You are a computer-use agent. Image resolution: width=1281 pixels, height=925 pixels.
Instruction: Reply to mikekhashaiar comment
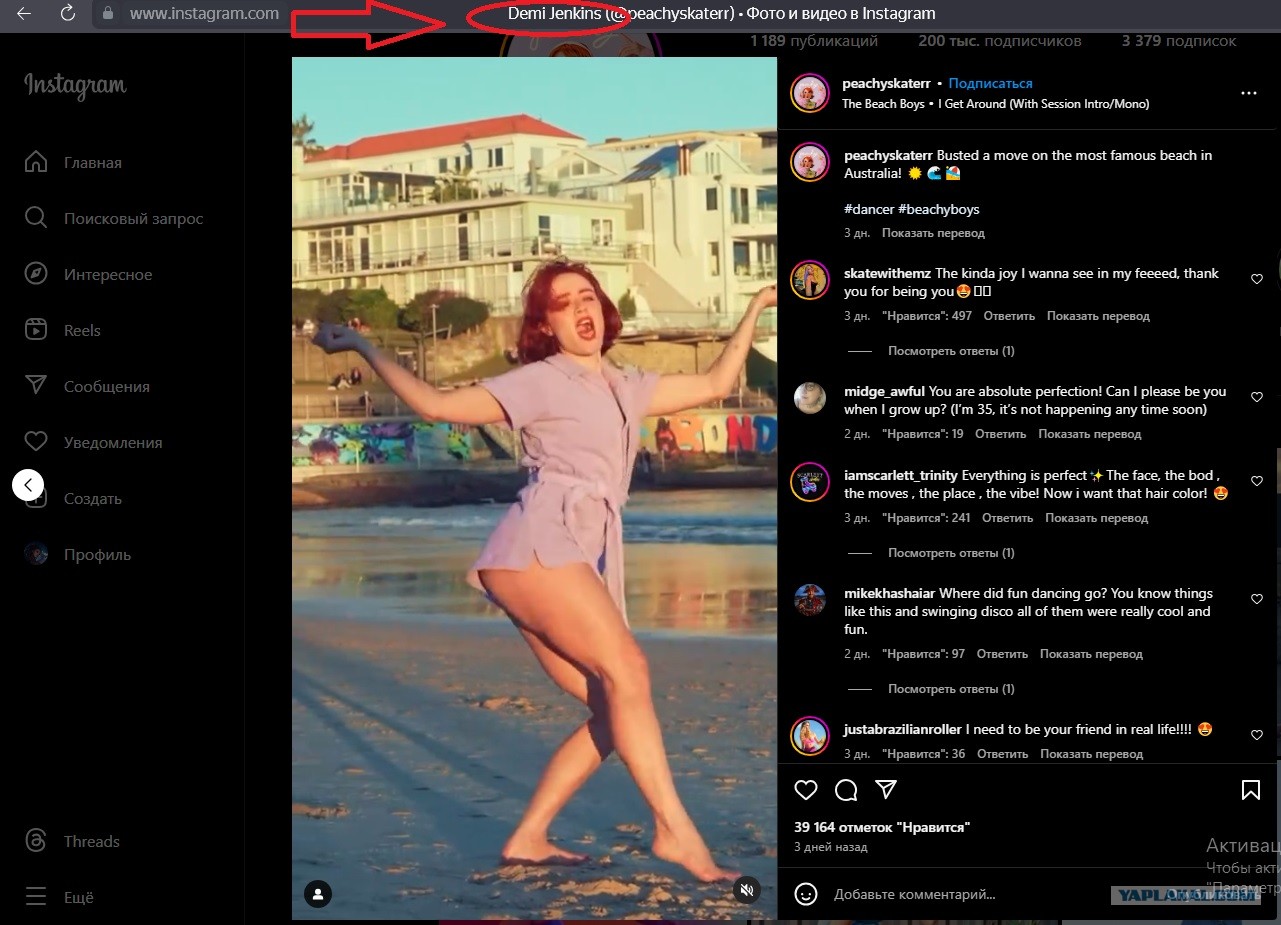pyautogui.click(x=1002, y=654)
